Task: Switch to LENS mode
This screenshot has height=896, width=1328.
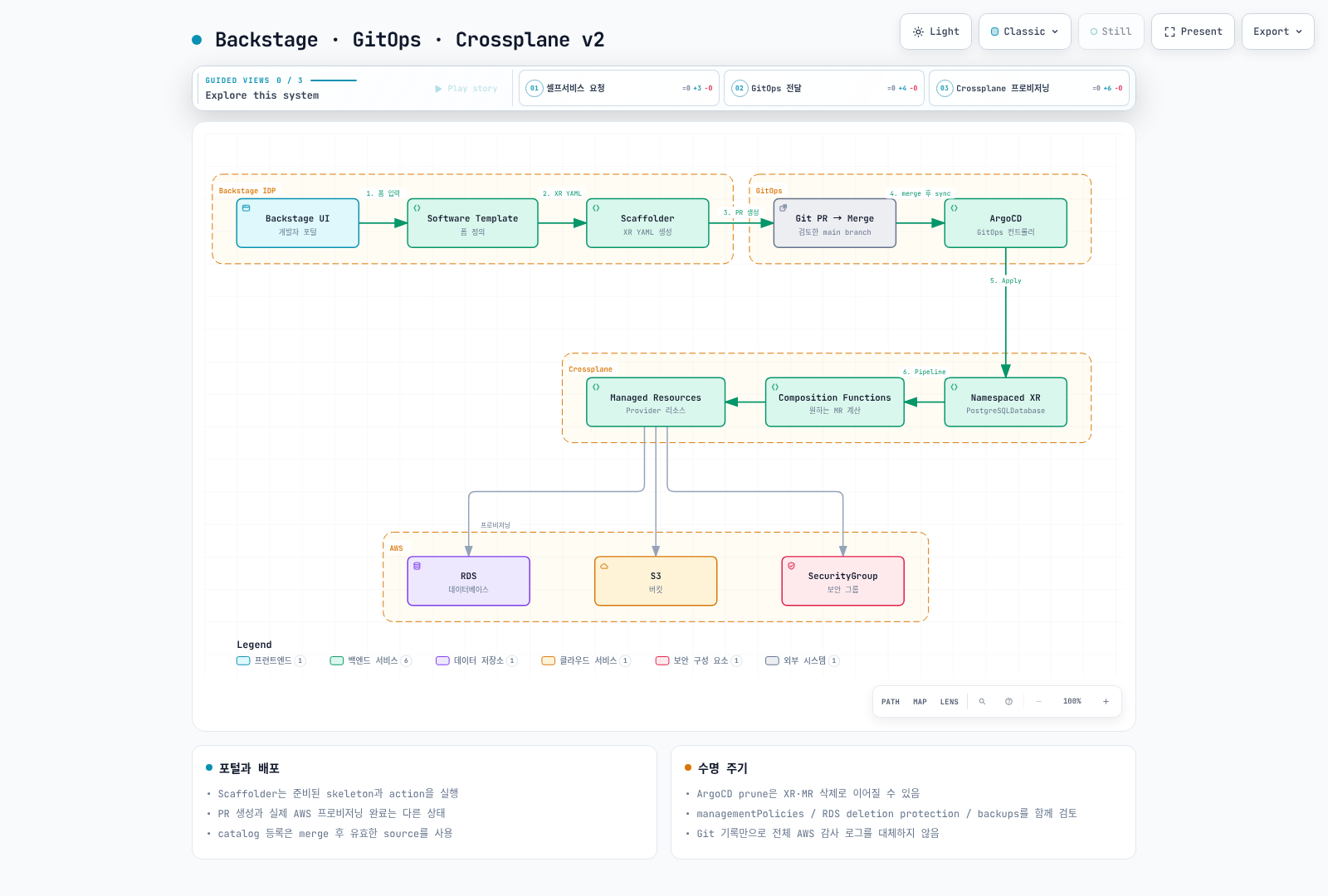Action: click(x=950, y=702)
